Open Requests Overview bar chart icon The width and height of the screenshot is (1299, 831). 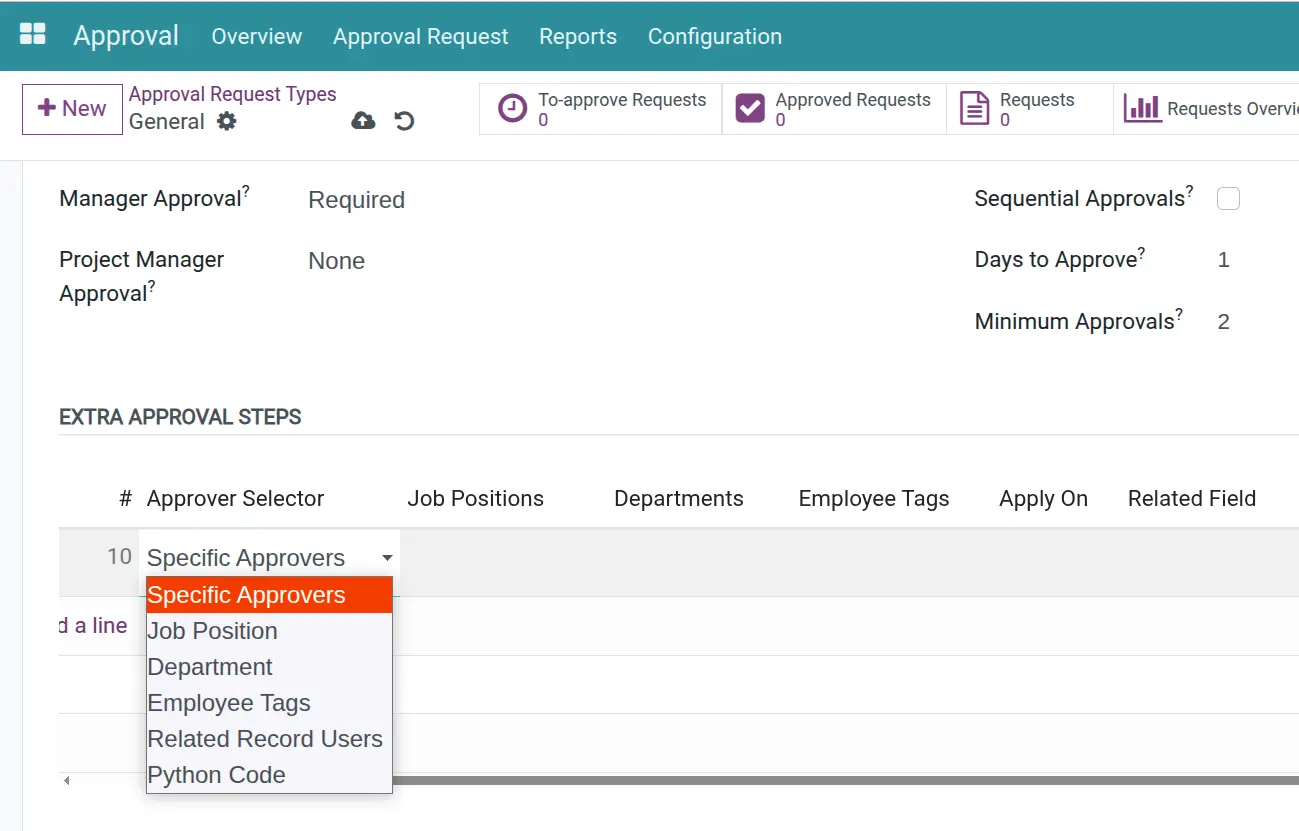1142,109
